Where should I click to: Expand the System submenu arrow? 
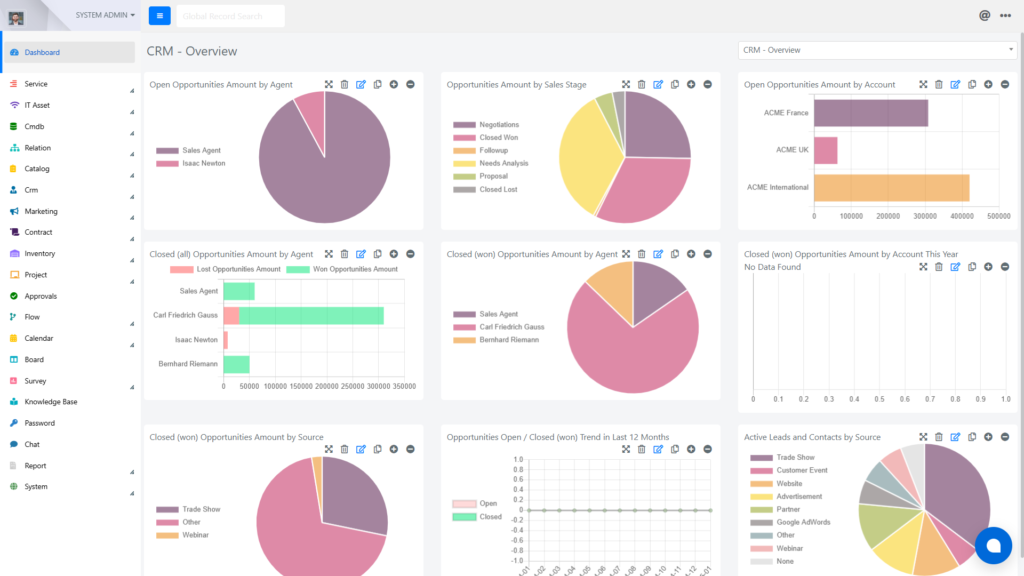132,493
